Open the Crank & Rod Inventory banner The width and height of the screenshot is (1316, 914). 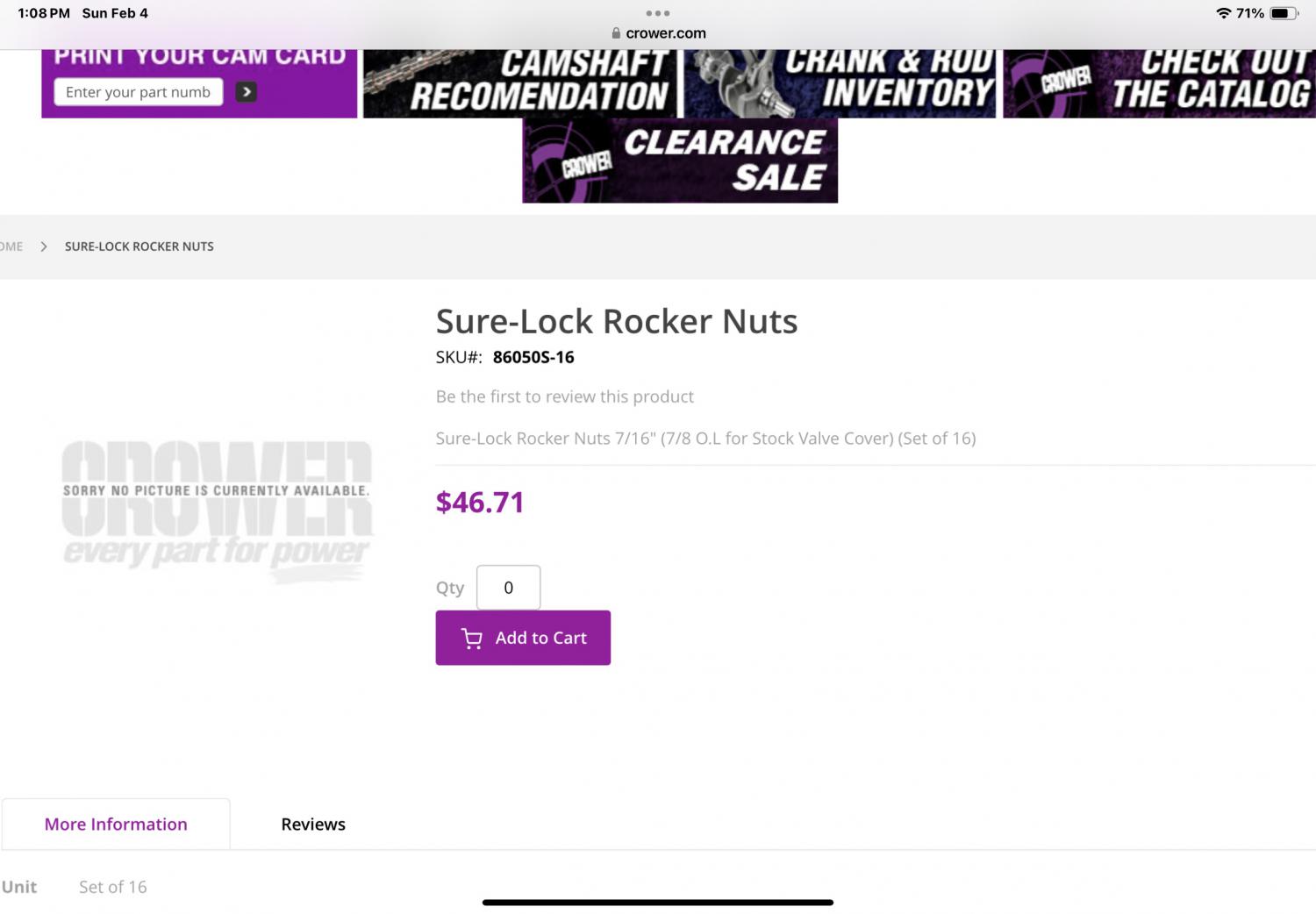840,83
